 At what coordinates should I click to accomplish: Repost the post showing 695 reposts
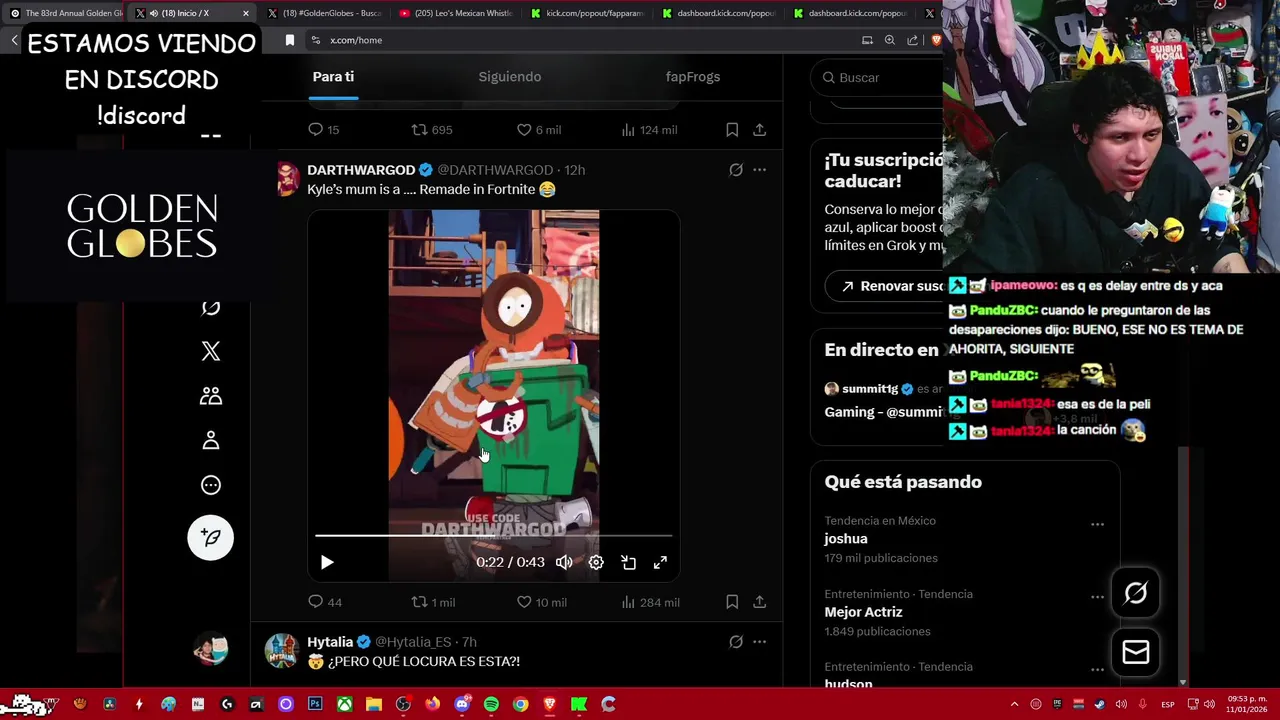[432, 130]
